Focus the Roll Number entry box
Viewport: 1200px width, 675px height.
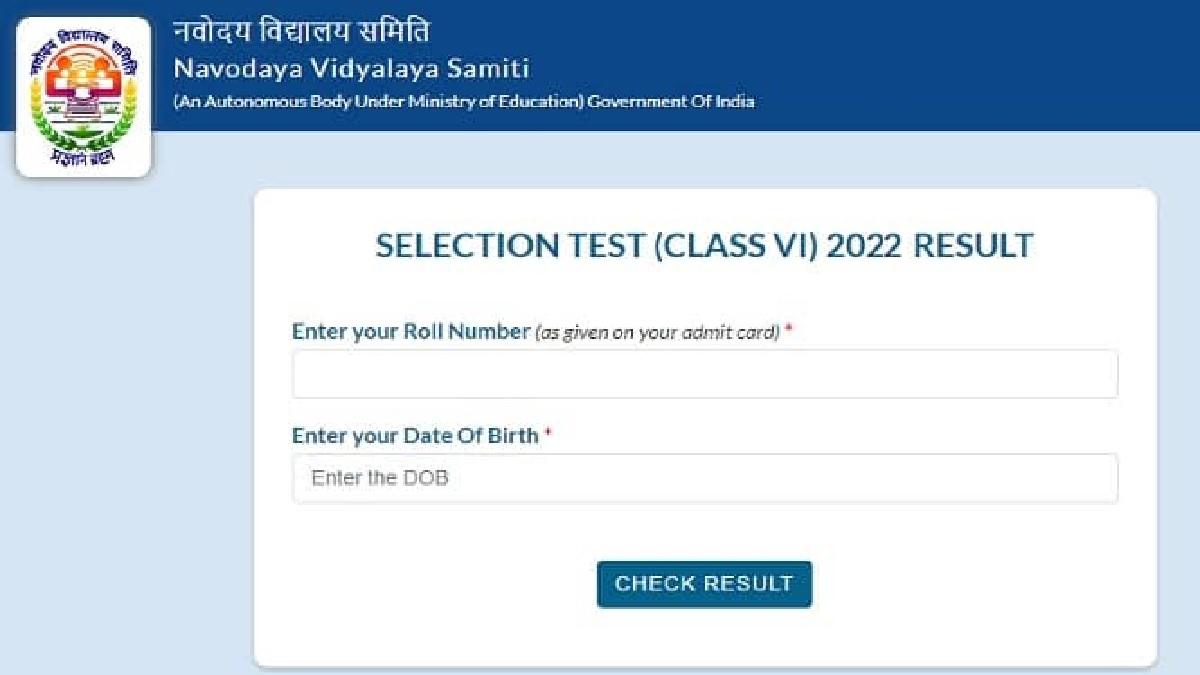click(704, 373)
